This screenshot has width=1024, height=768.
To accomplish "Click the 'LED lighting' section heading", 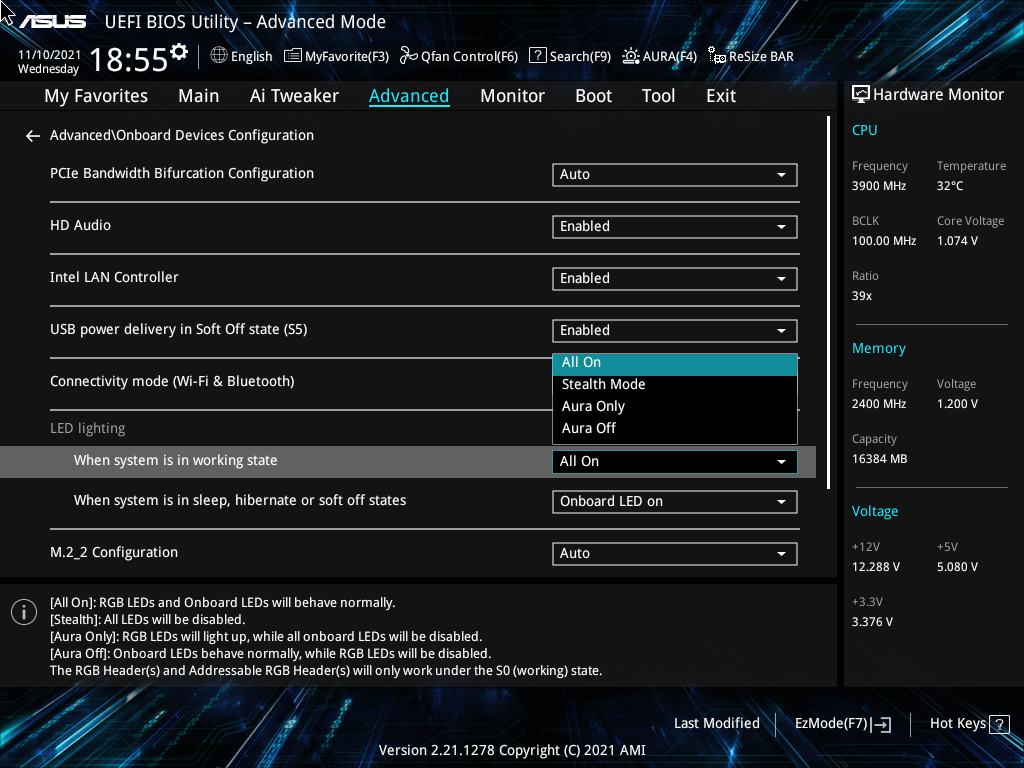I will click(88, 429).
